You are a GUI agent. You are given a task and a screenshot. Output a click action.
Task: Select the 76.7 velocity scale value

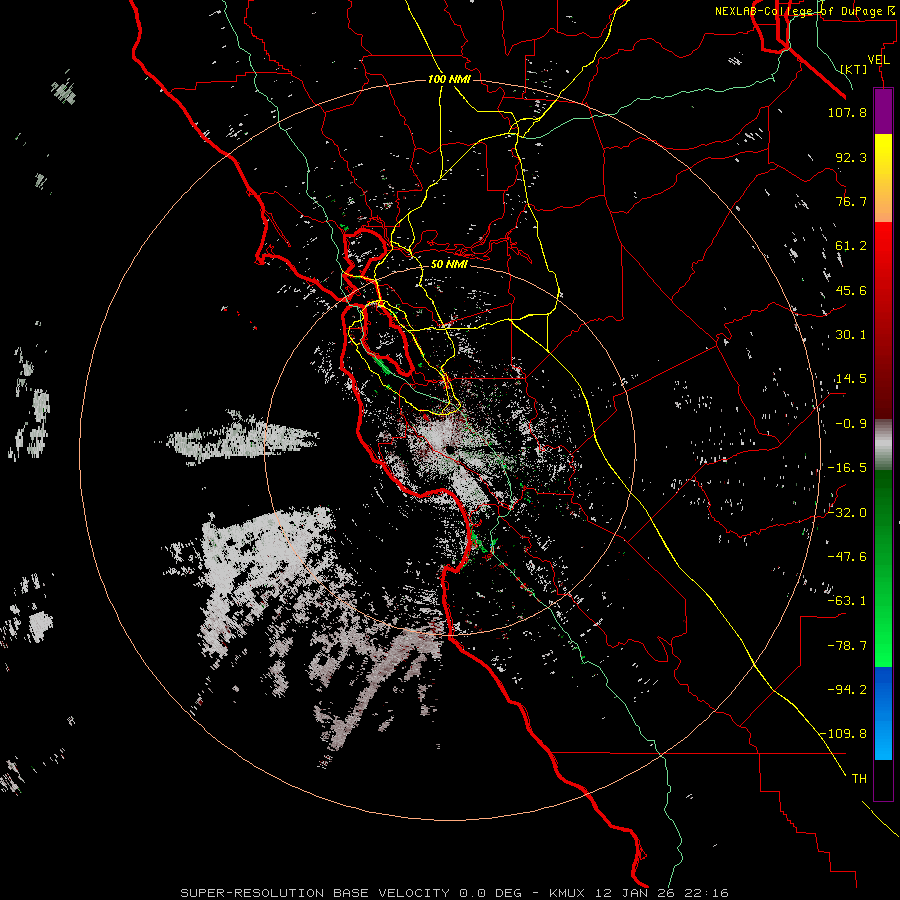coord(851,201)
